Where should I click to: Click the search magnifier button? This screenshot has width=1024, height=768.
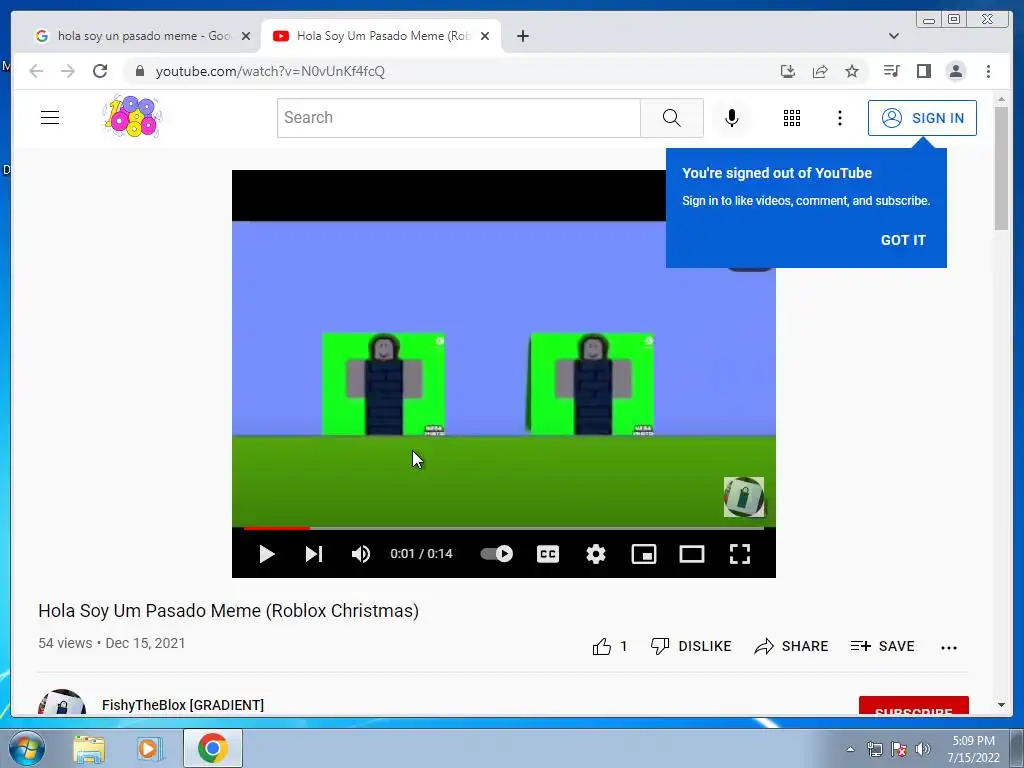point(671,118)
